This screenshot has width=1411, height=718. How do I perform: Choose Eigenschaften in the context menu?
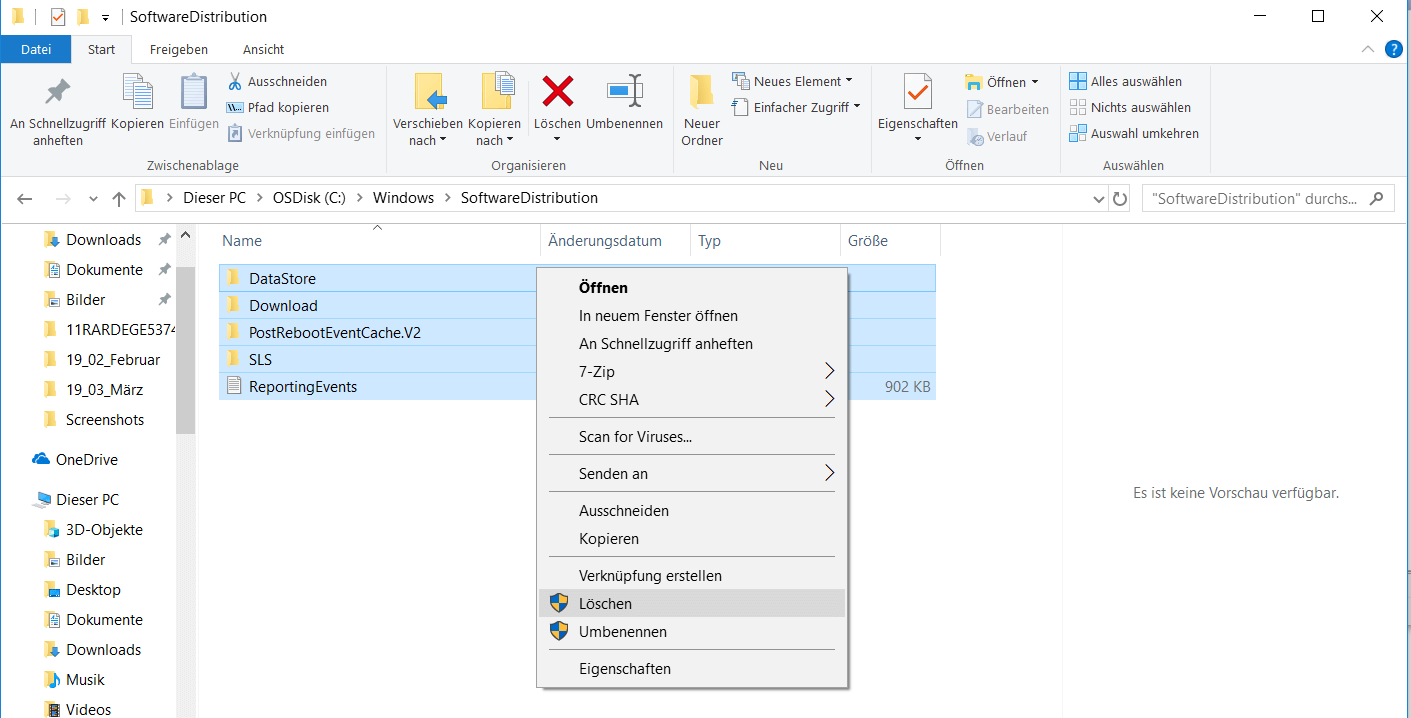(x=692, y=669)
